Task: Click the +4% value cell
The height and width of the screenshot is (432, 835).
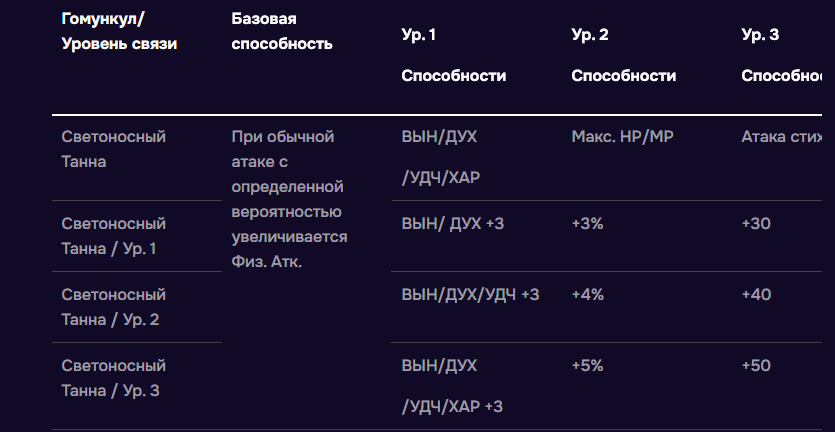Action: [587, 295]
